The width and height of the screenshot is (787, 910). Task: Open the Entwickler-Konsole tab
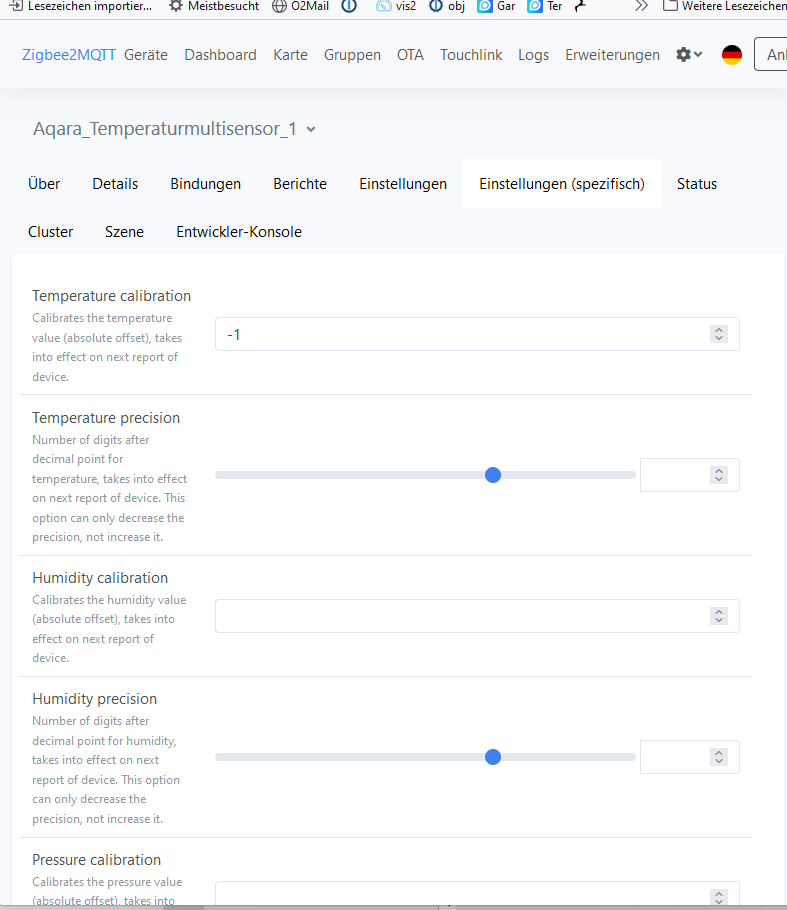pyautogui.click(x=239, y=232)
